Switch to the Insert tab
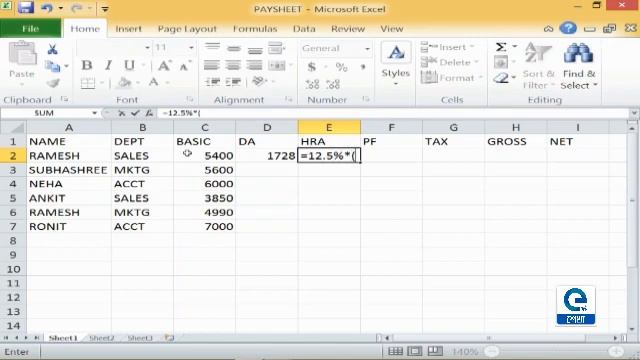 [128, 29]
